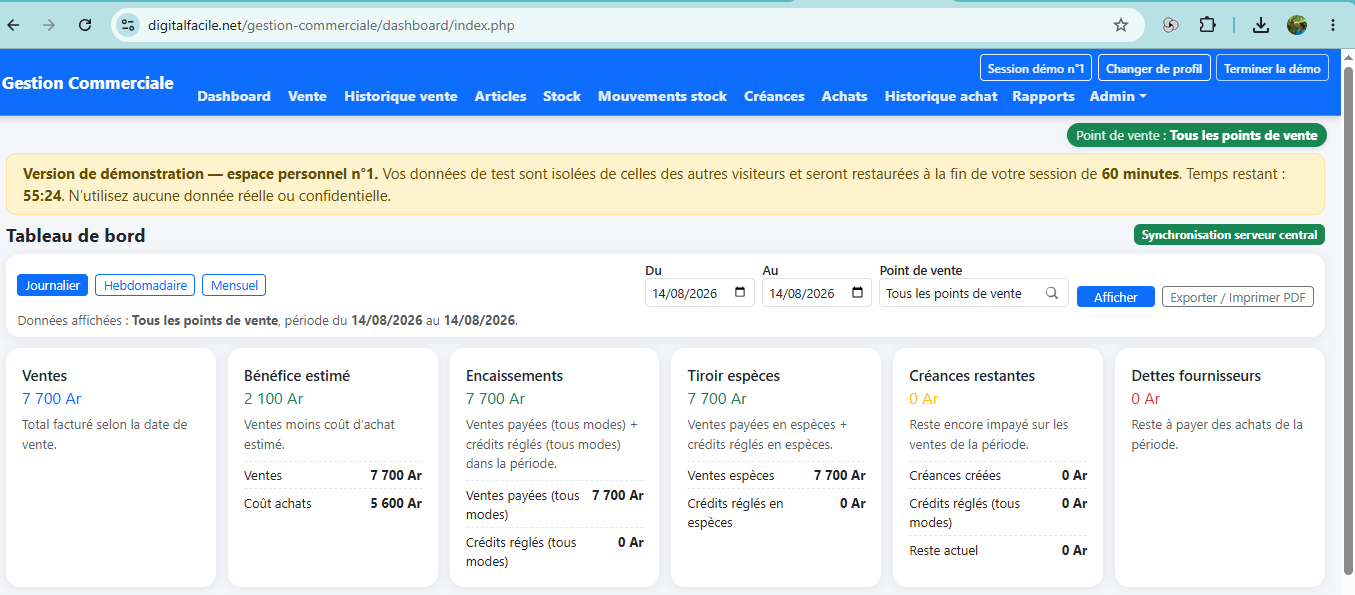Switch to the Mensuel period view

[234, 285]
